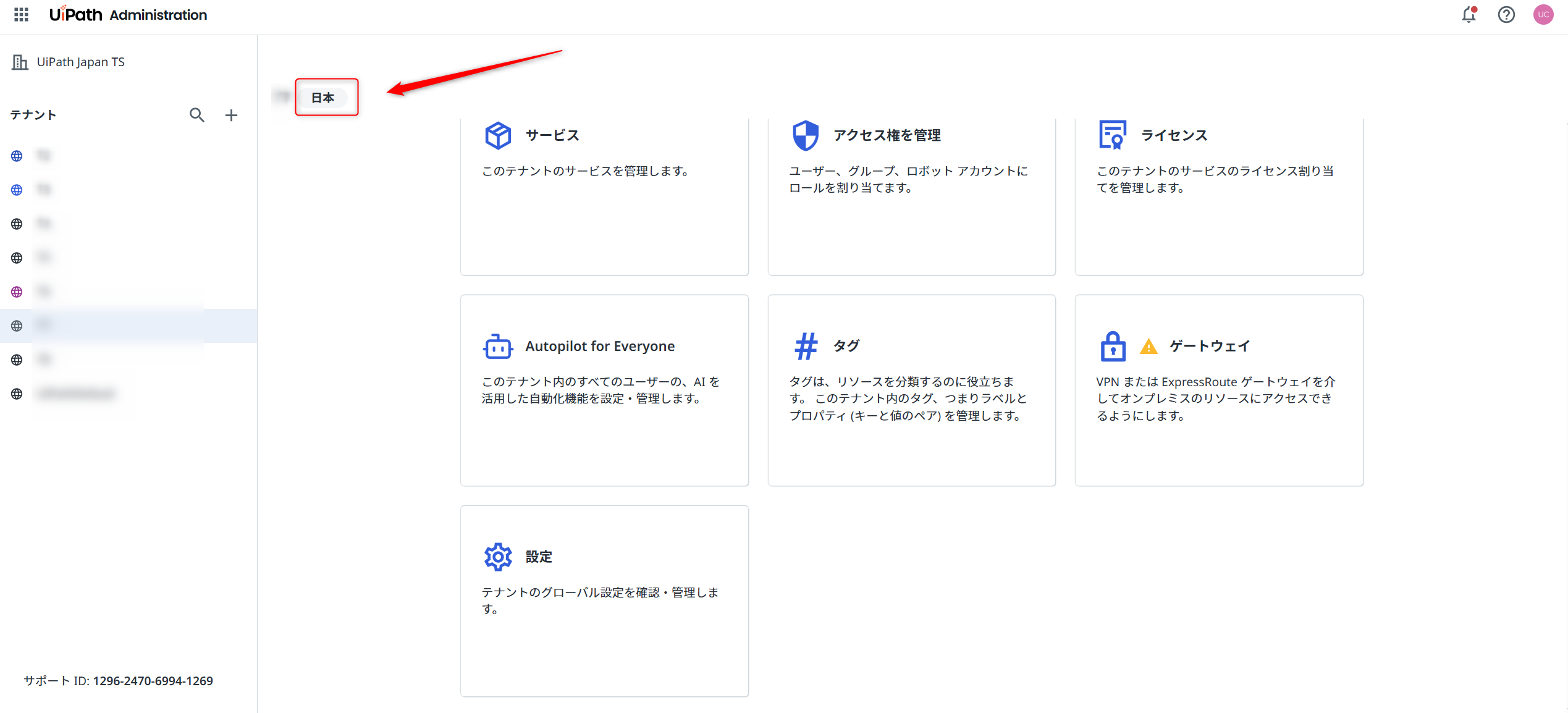This screenshot has height=713, width=1568.
Task: Click the help question mark icon
Action: (1506, 14)
